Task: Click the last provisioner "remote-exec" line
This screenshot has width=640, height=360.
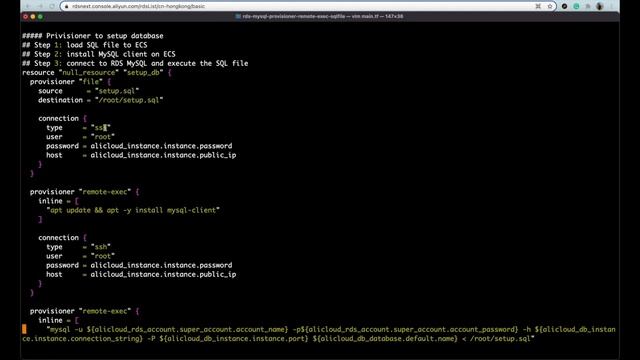Action: click(84, 311)
